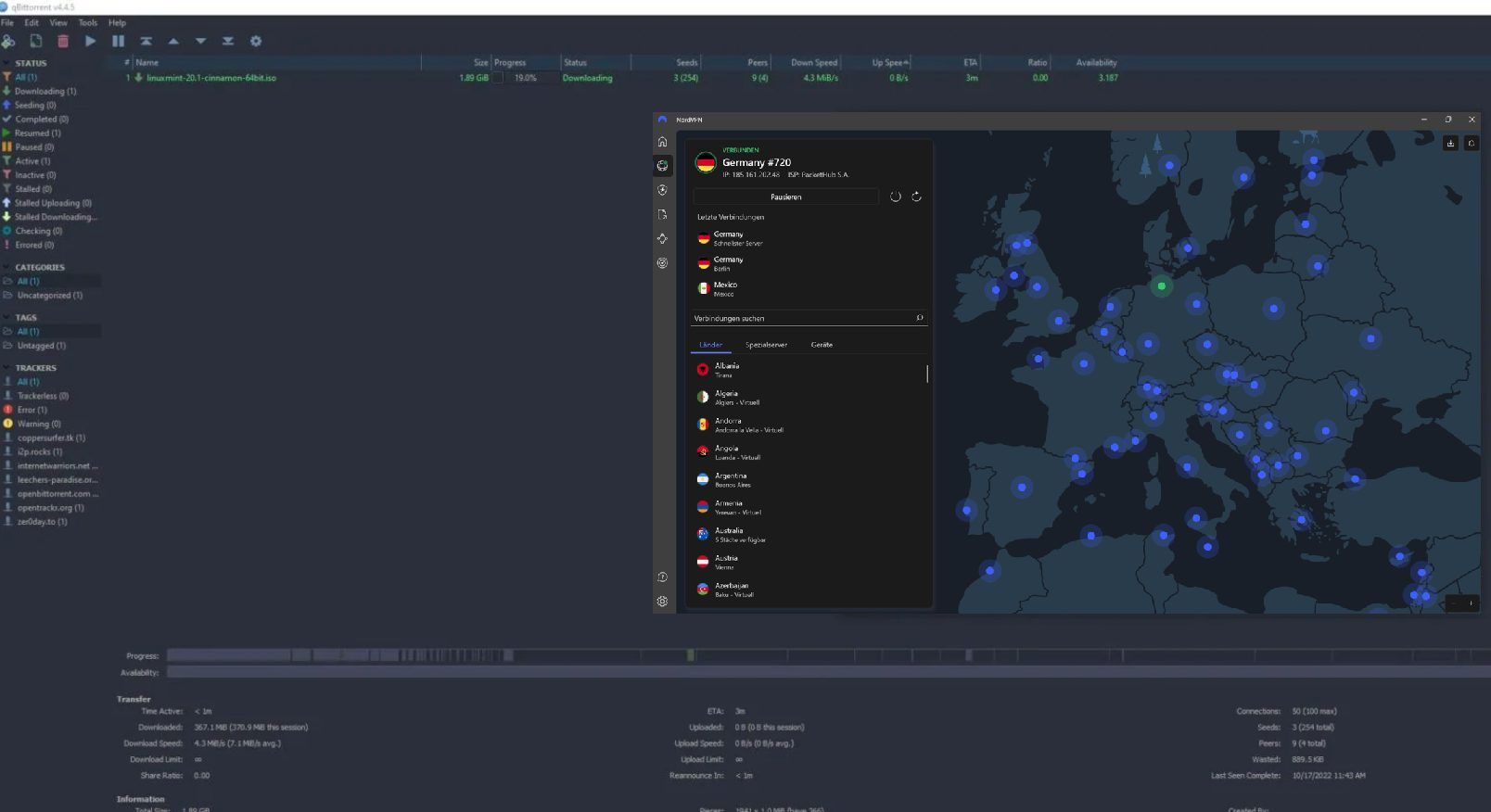Select NordVPN globe connection sidebar icon
The height and width of the screenshot is (812, 1491).
[662, 166]
